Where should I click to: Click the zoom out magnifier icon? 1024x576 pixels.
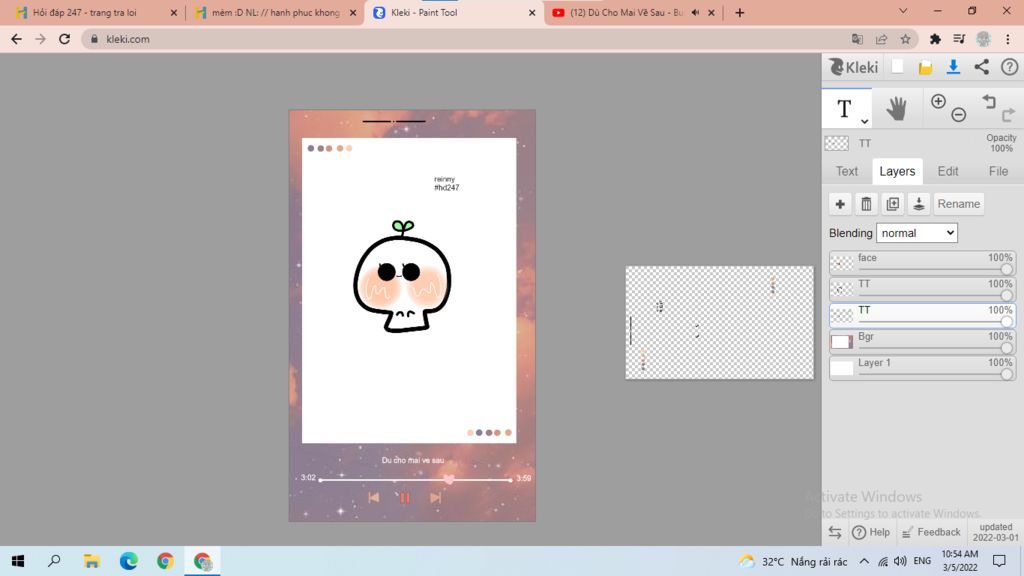pyautogui.click(x=958, y=115)
